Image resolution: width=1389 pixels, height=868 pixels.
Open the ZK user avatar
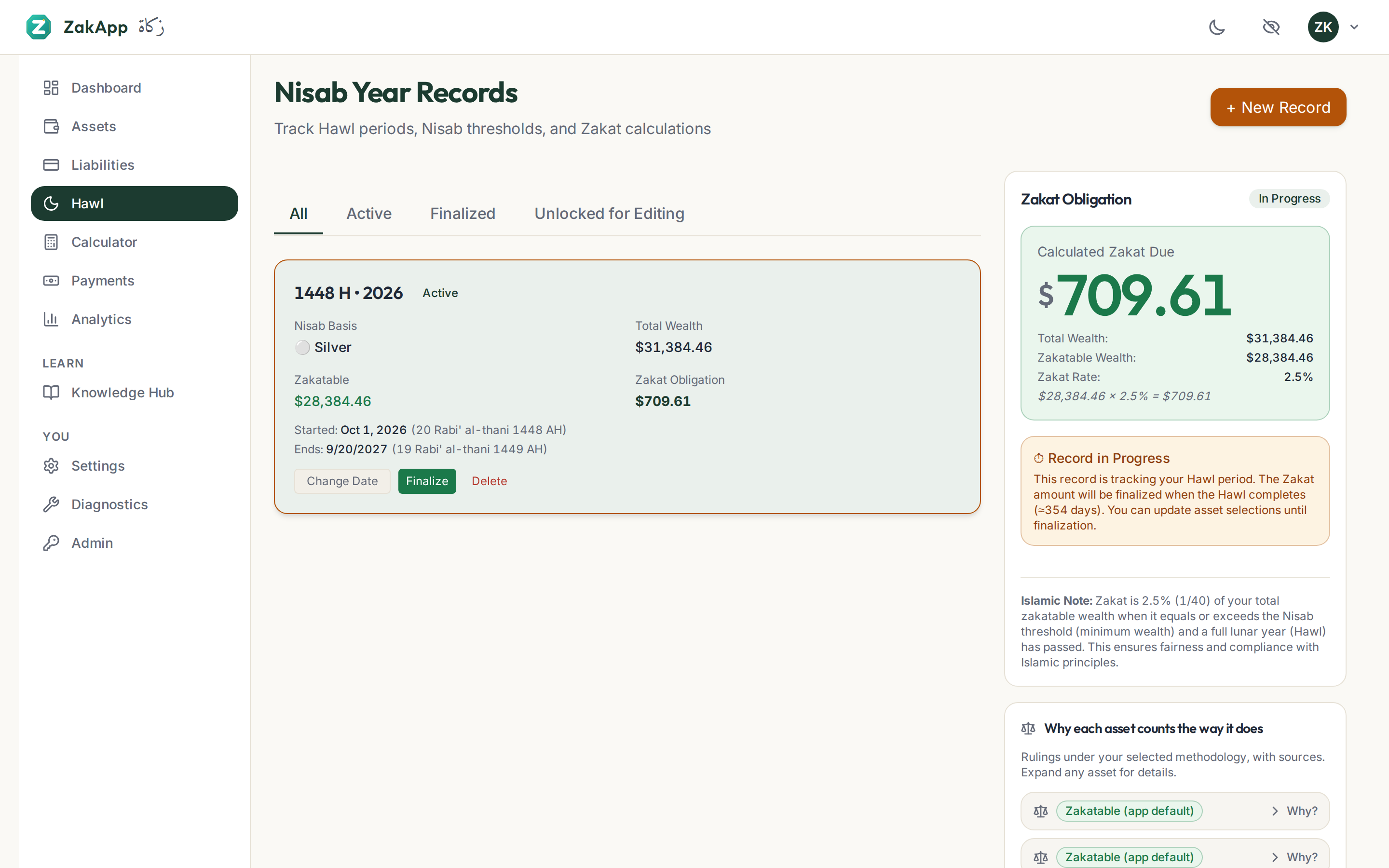(x=1323, y=27)
